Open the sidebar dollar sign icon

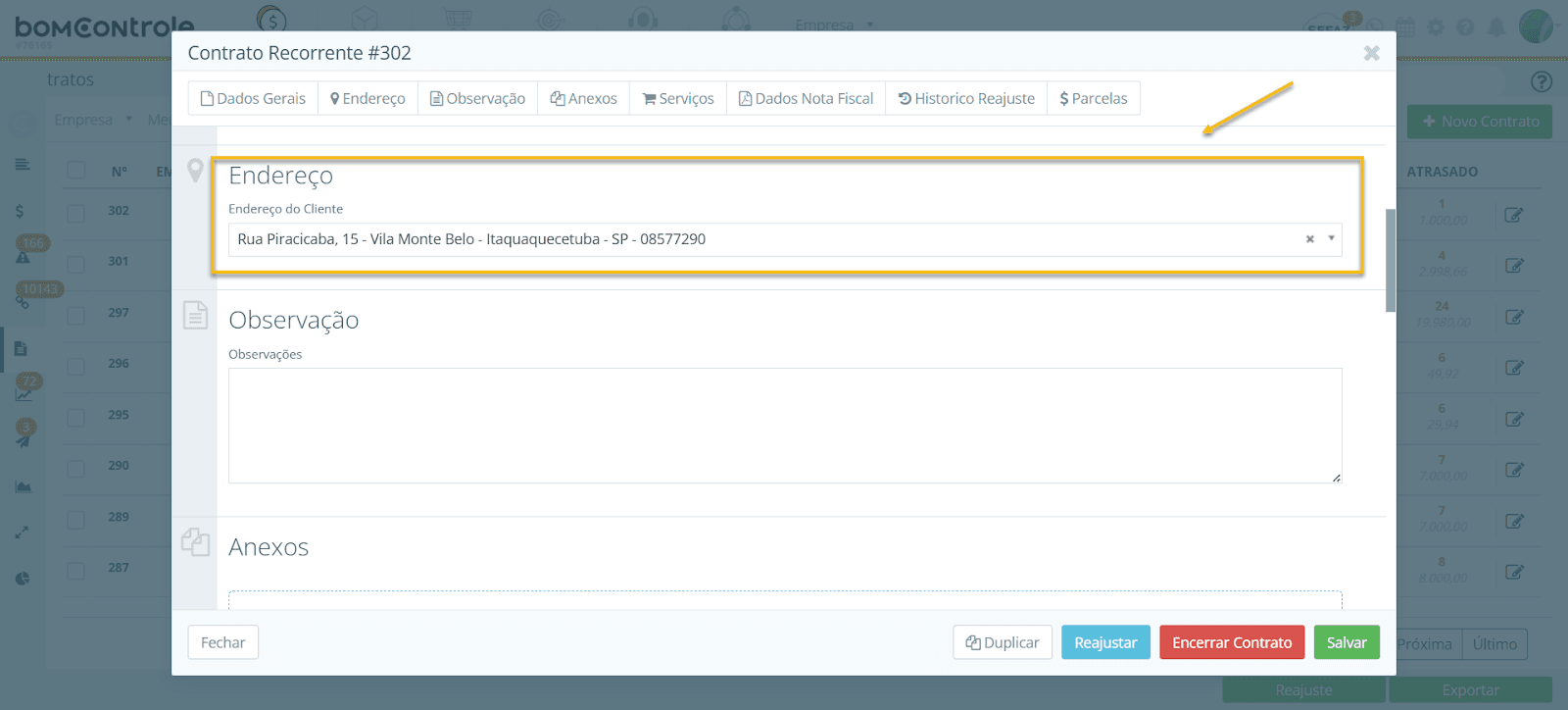pos(20,211)
